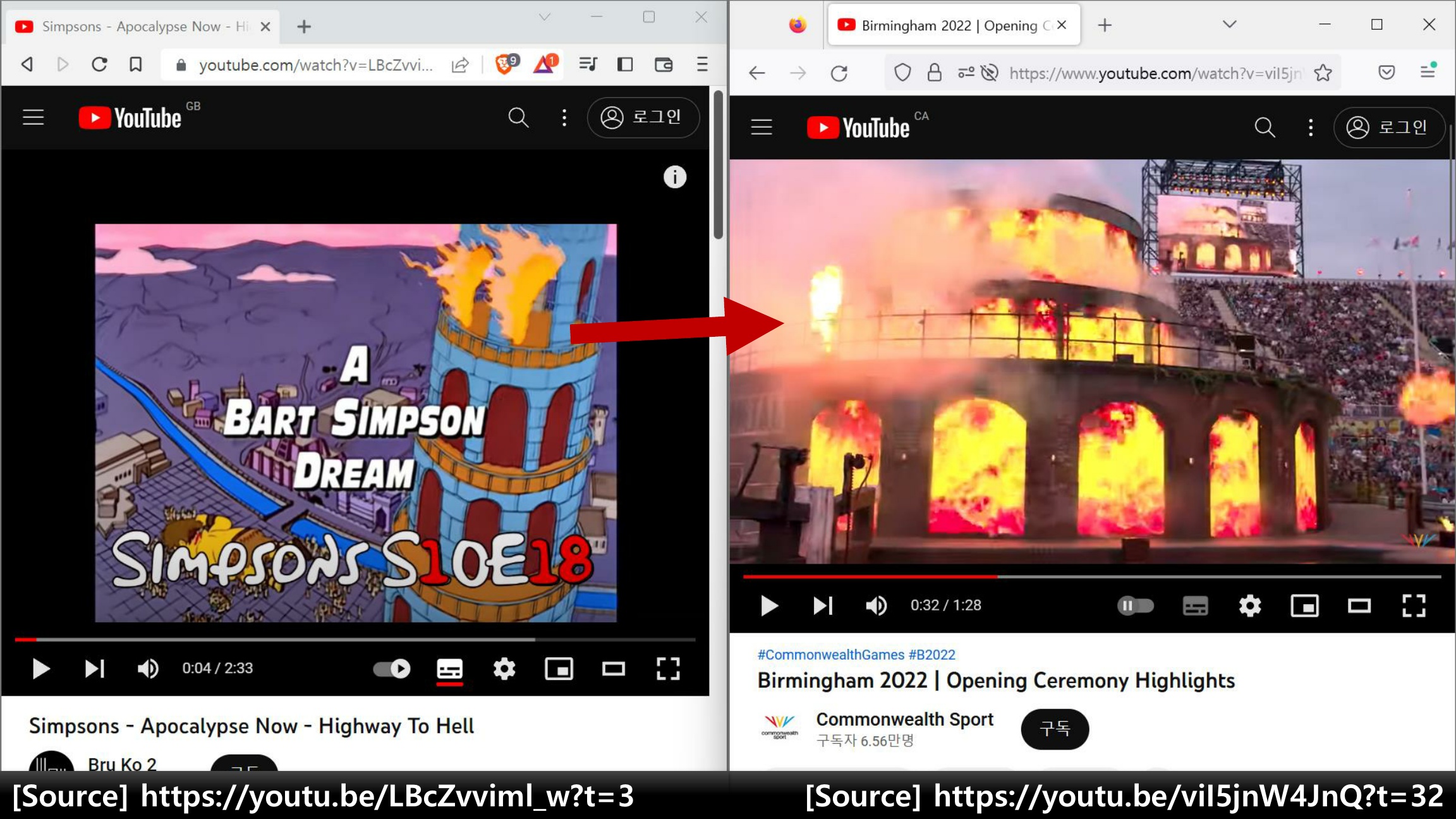Seek on Simpsons video progress bar
1456x819 pixels.
coord(355,640)
